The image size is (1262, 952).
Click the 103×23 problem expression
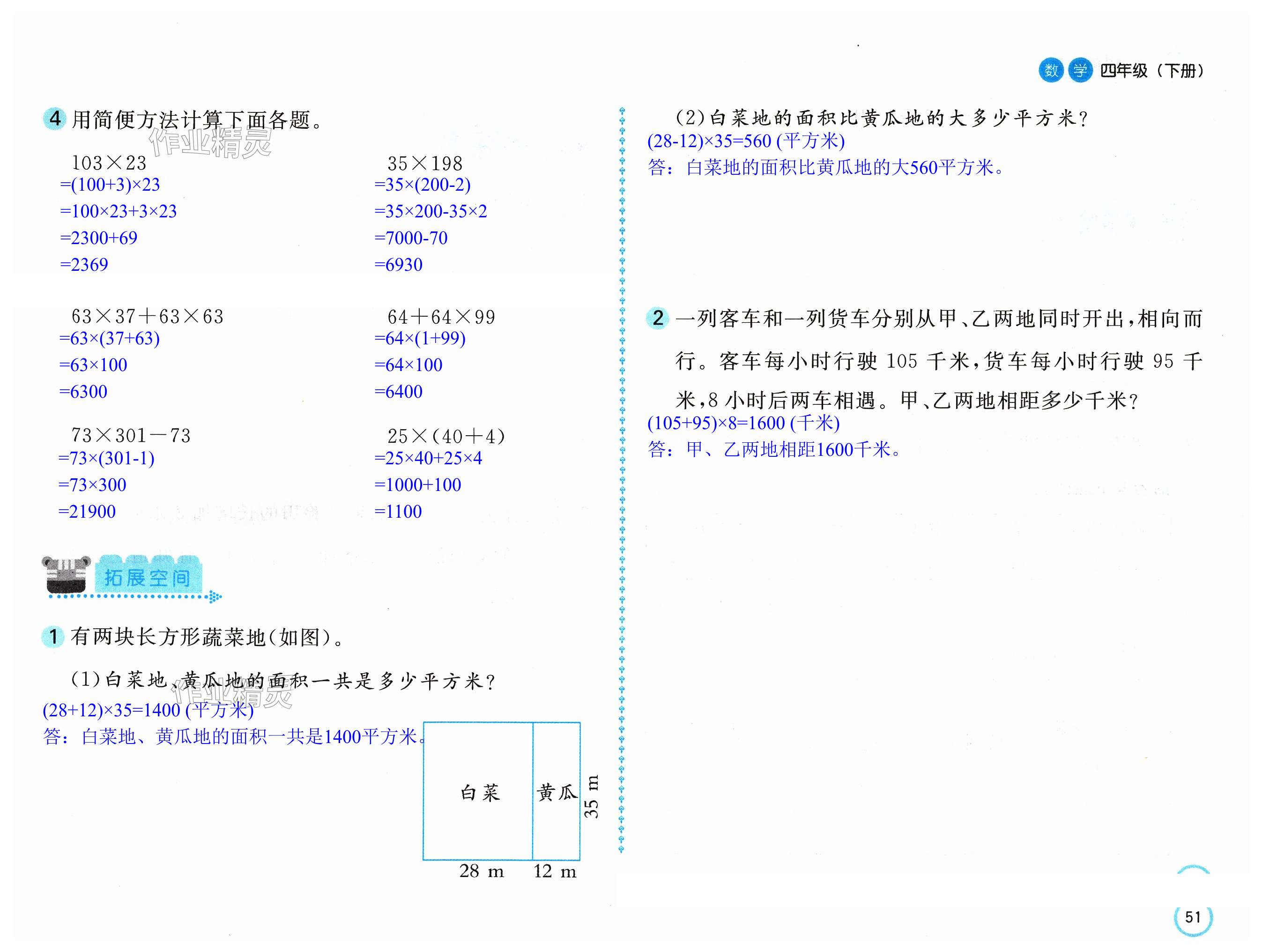coord(108,163)
